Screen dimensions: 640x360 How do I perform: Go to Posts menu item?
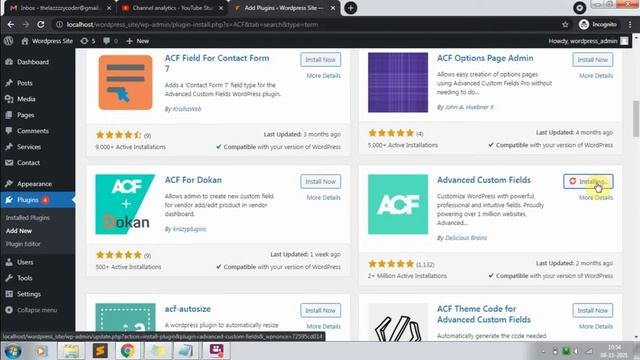pyautogui.click(x=24, y=83)
